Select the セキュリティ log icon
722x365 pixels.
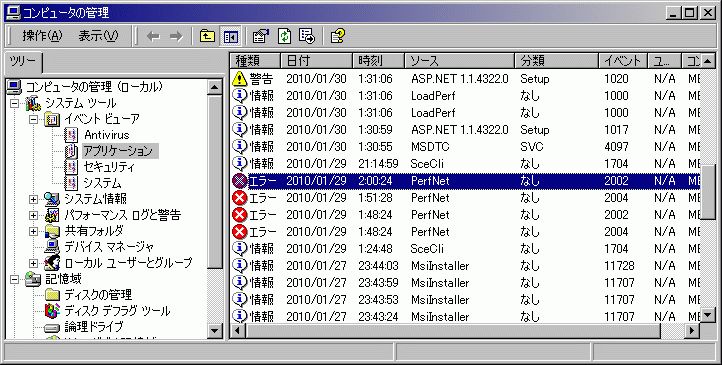tap(71, 167)
